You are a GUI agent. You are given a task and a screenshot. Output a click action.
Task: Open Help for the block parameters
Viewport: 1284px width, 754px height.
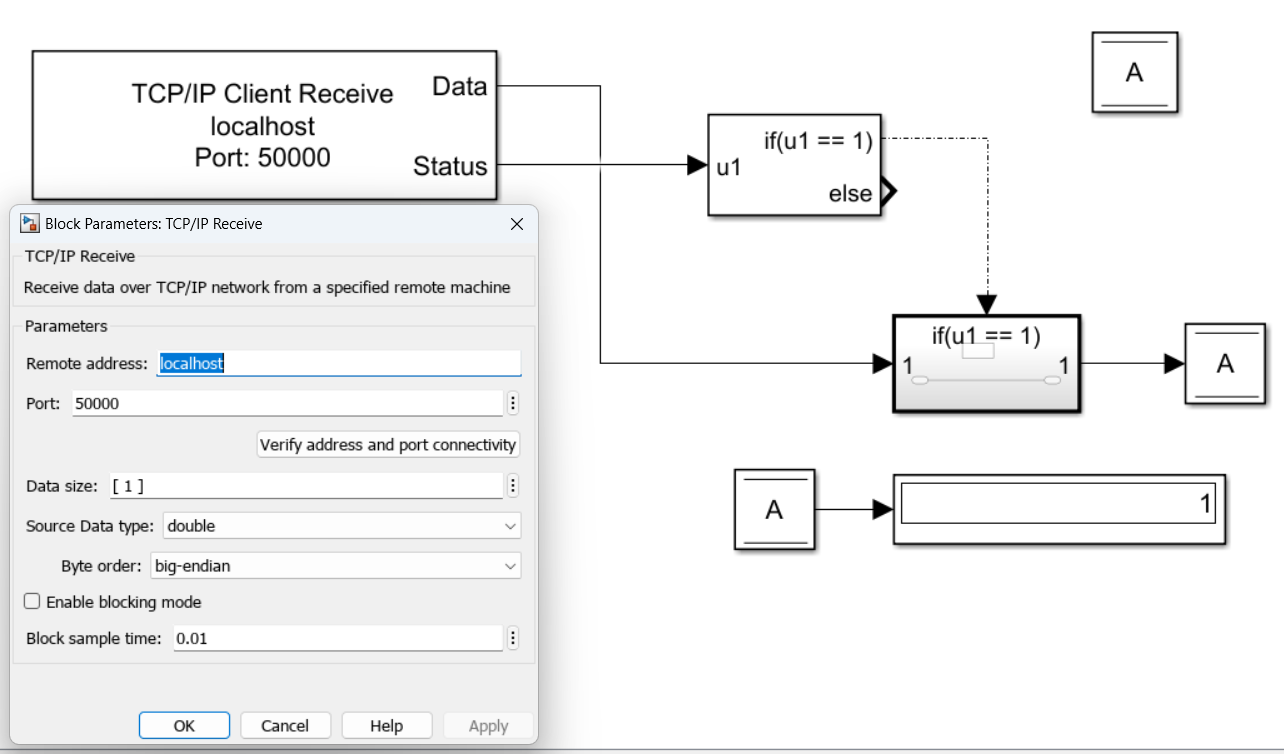pos(386,726)
